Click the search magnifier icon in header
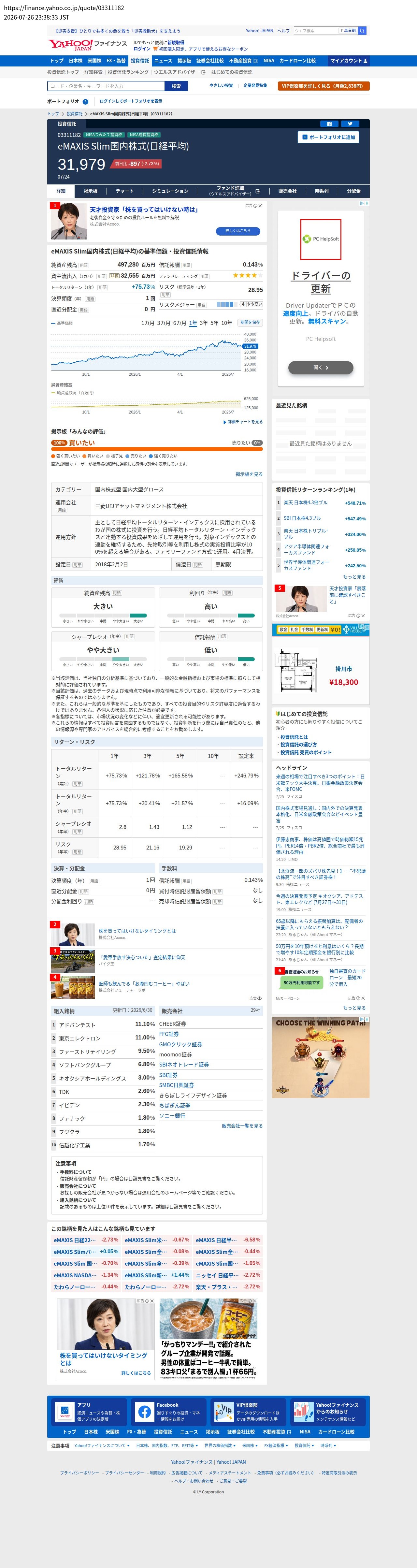 point(362,30)
